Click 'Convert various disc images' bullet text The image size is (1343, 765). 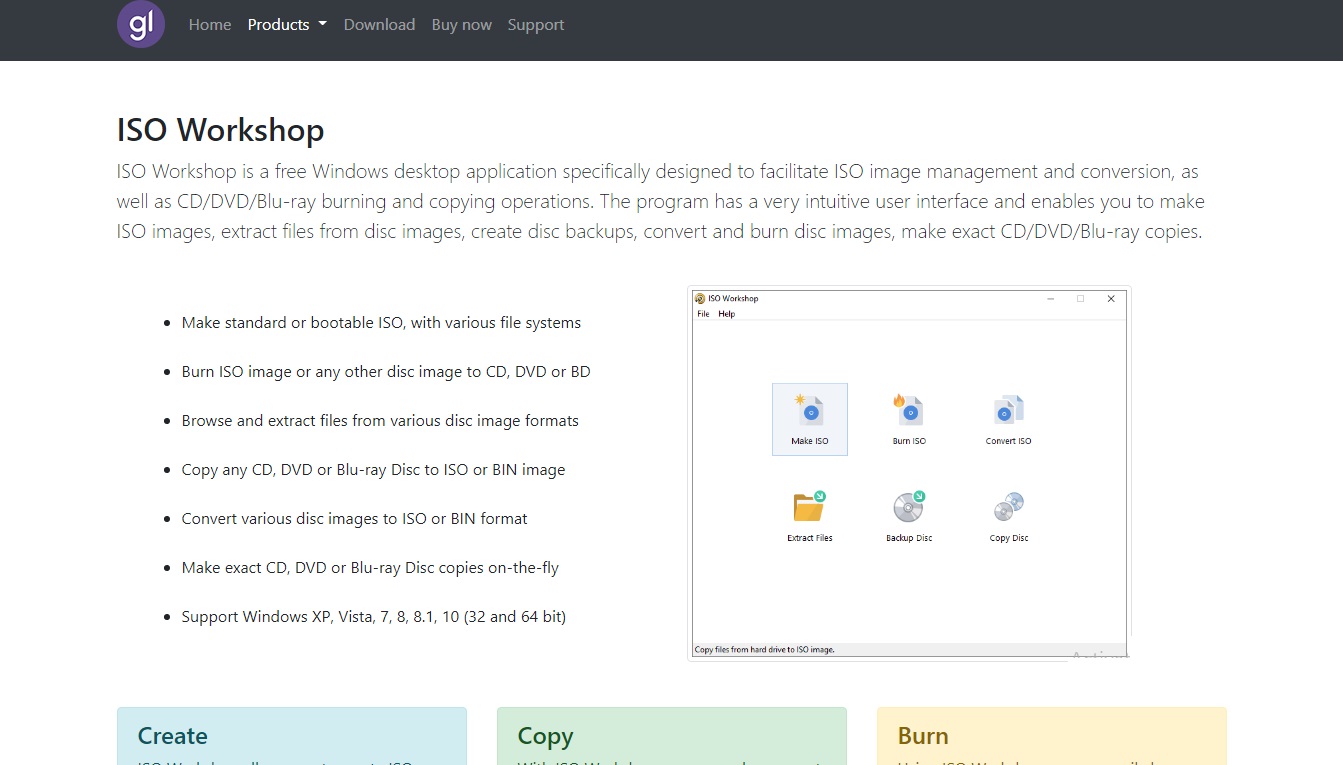354,519
